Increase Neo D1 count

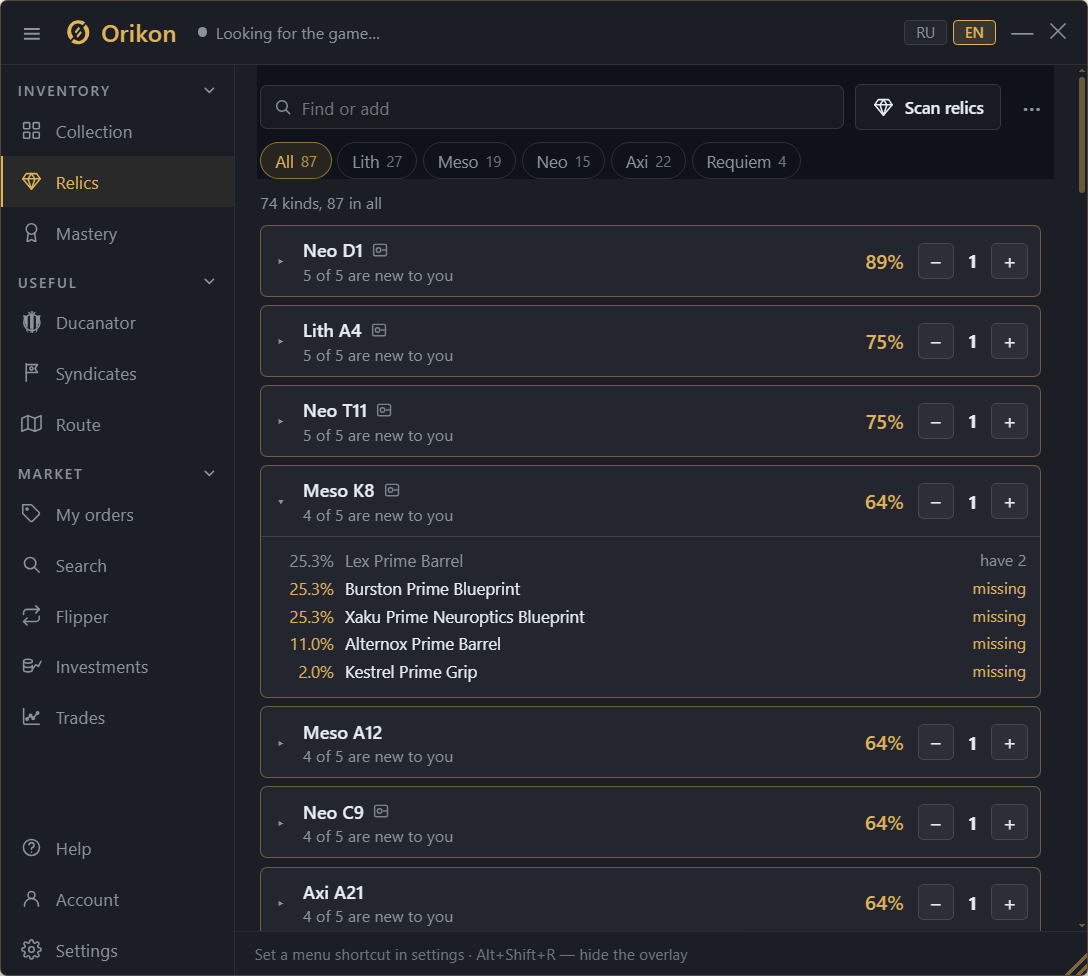[1009, 262]
